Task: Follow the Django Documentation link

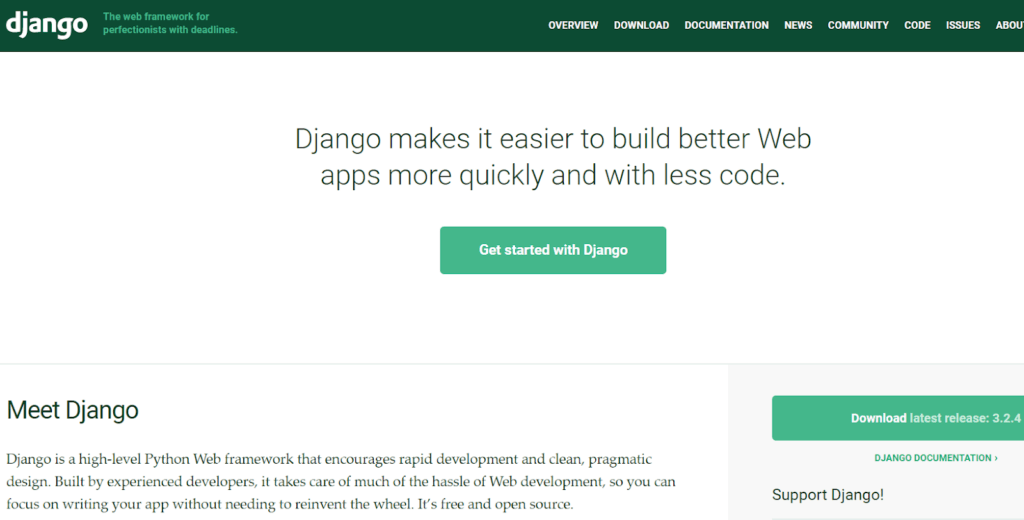Action: coord(936,458)
